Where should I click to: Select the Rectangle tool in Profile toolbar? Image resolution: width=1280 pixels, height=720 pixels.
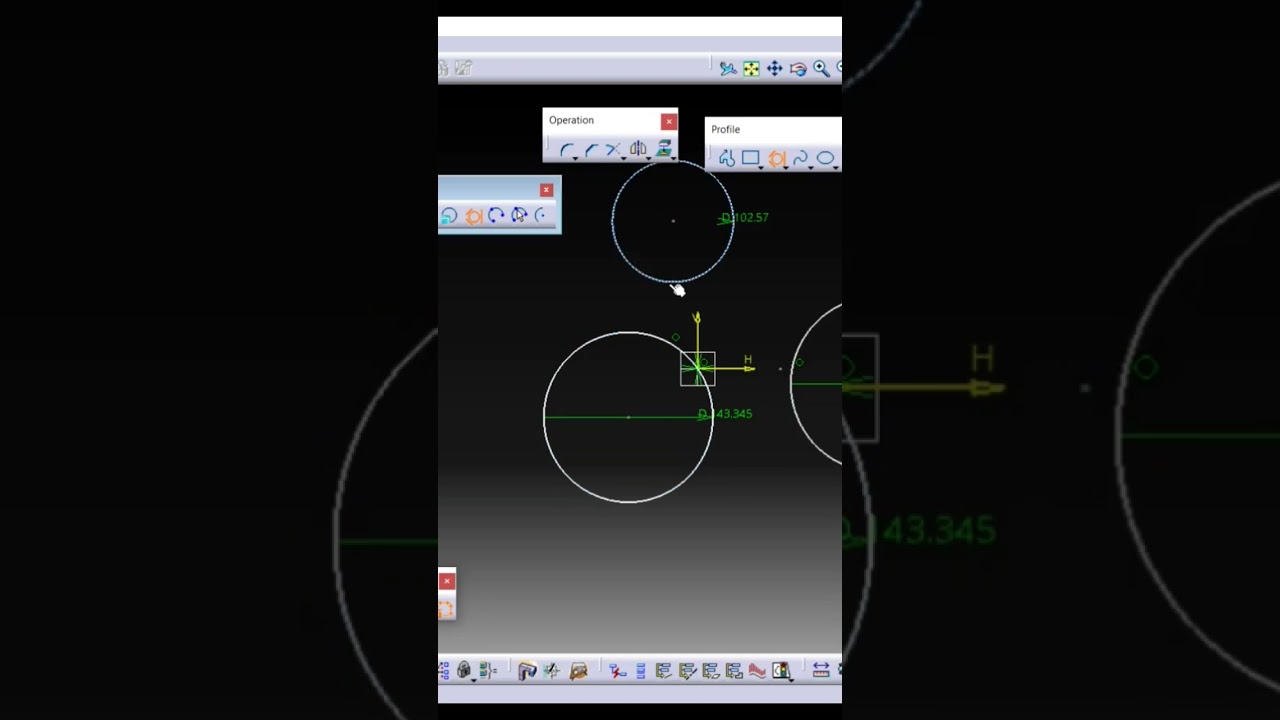coord(750,158)
